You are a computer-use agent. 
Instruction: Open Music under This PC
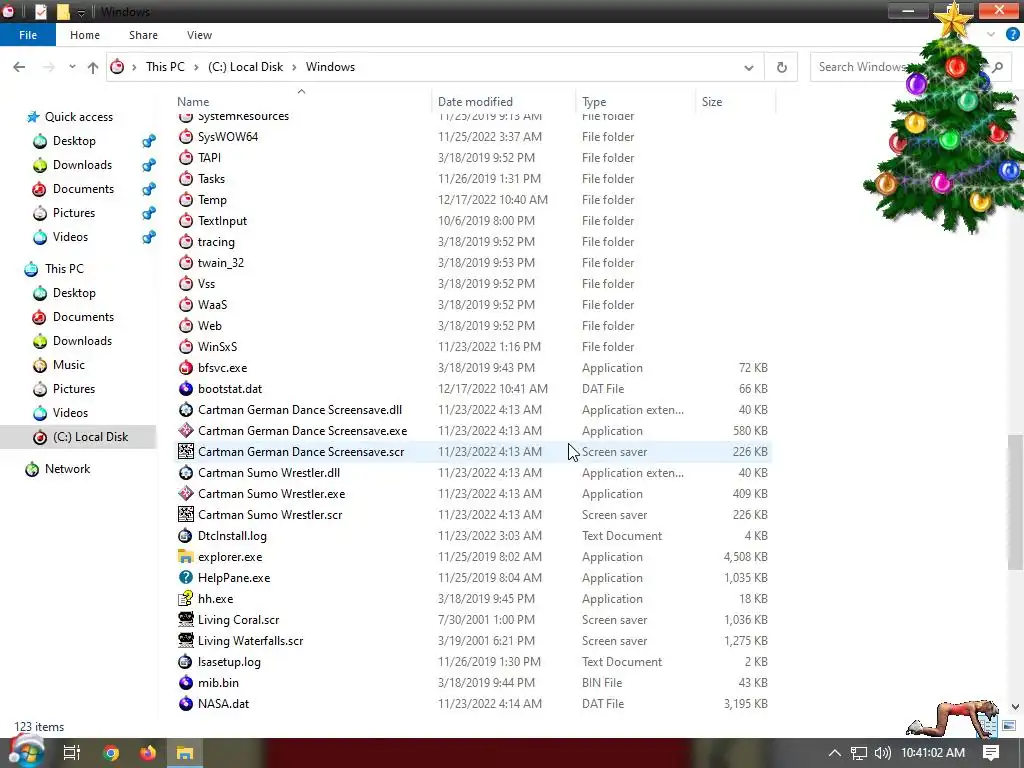tap(69, 364)
